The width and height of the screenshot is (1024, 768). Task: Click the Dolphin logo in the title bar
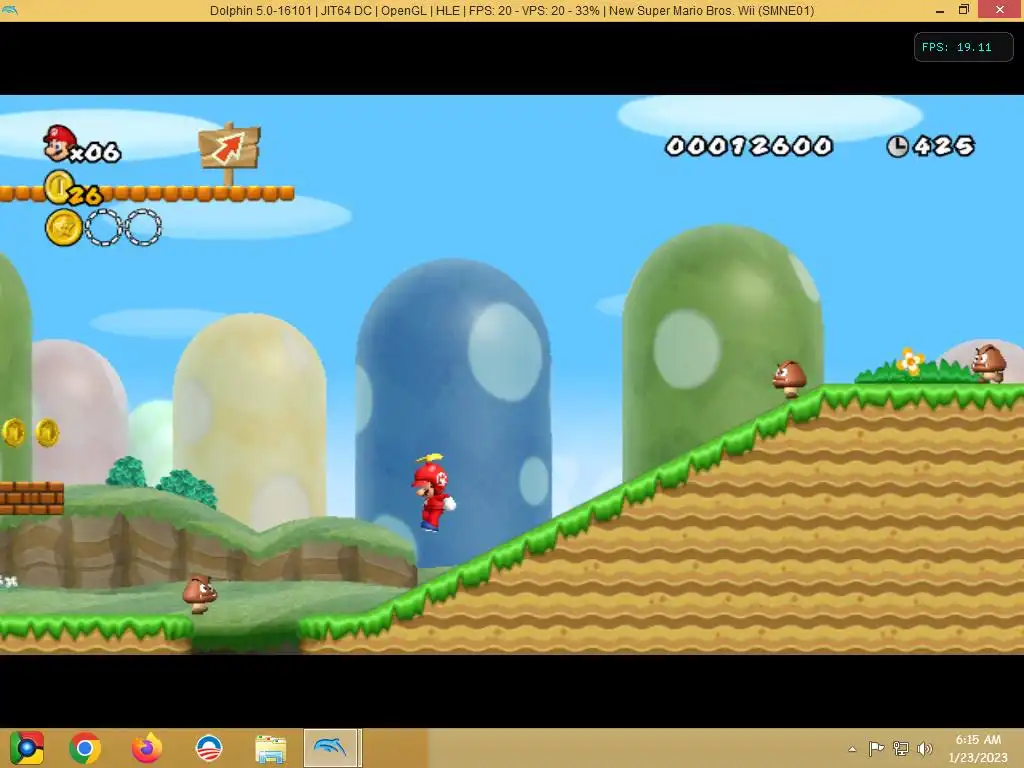pos(10,10)
